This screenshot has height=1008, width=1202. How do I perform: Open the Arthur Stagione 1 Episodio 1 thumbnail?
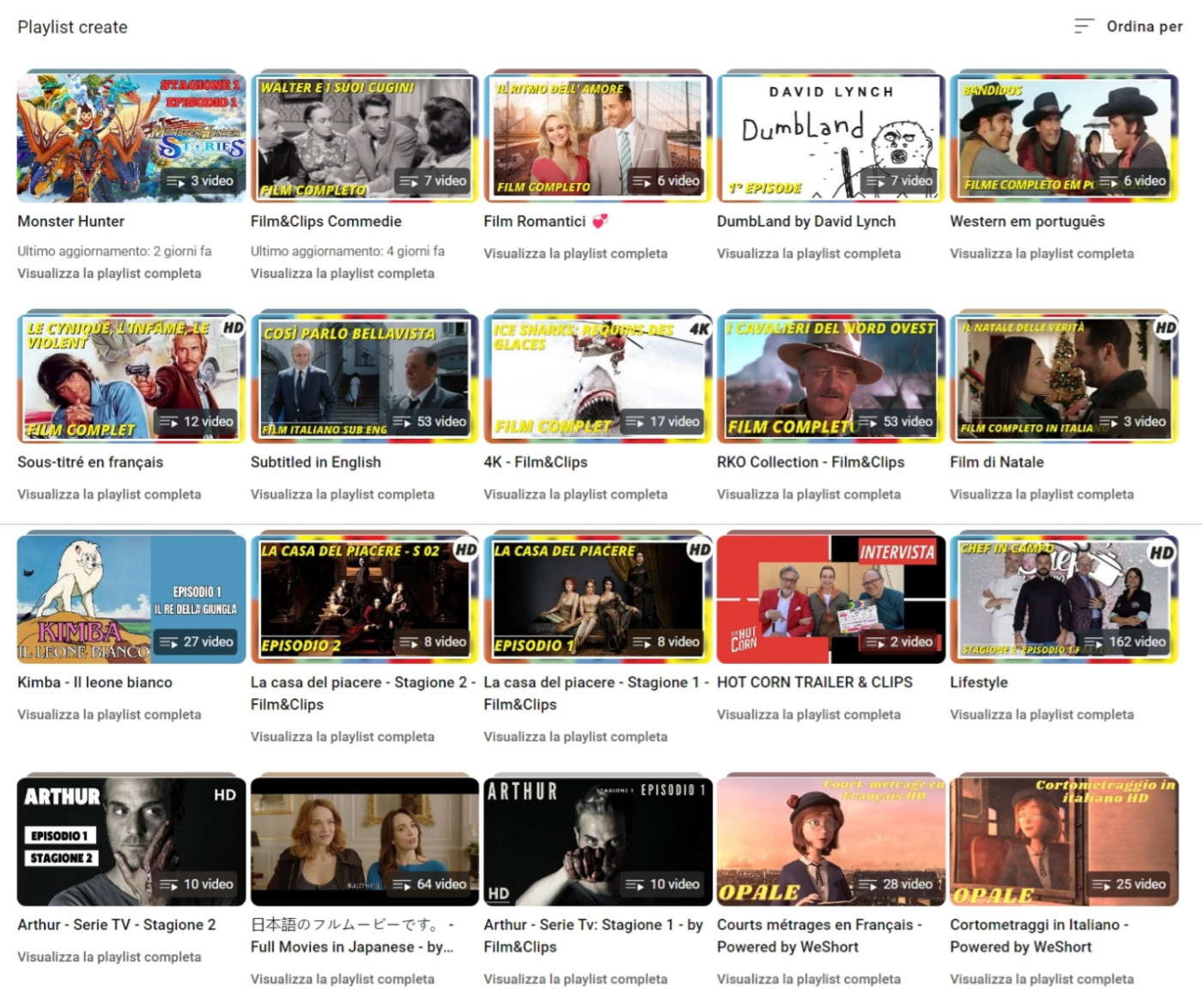tap(598, 841)
